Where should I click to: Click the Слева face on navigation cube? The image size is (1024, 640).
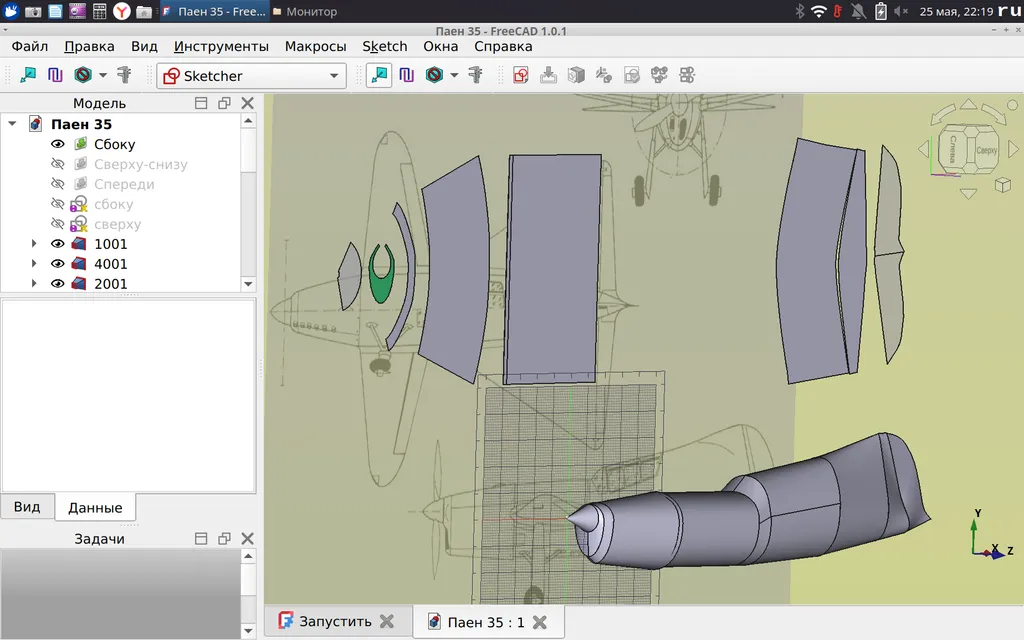(x=953, y=151)
